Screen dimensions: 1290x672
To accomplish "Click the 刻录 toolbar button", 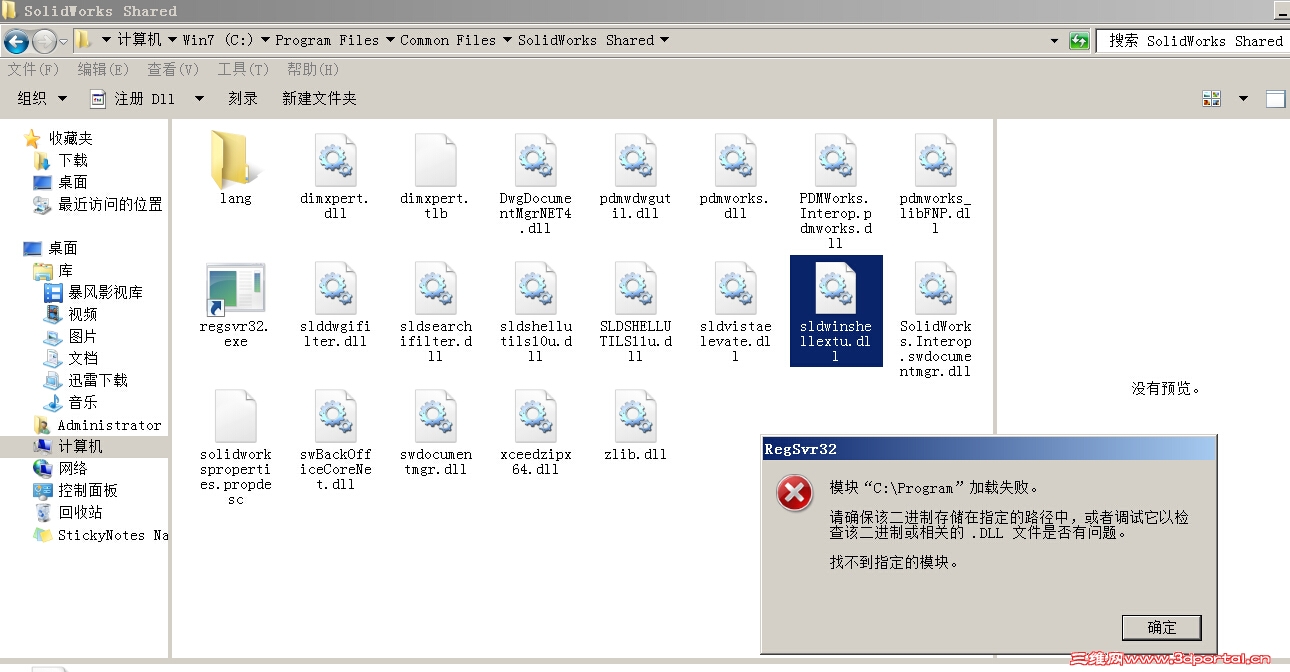I will tap(243, 98).
